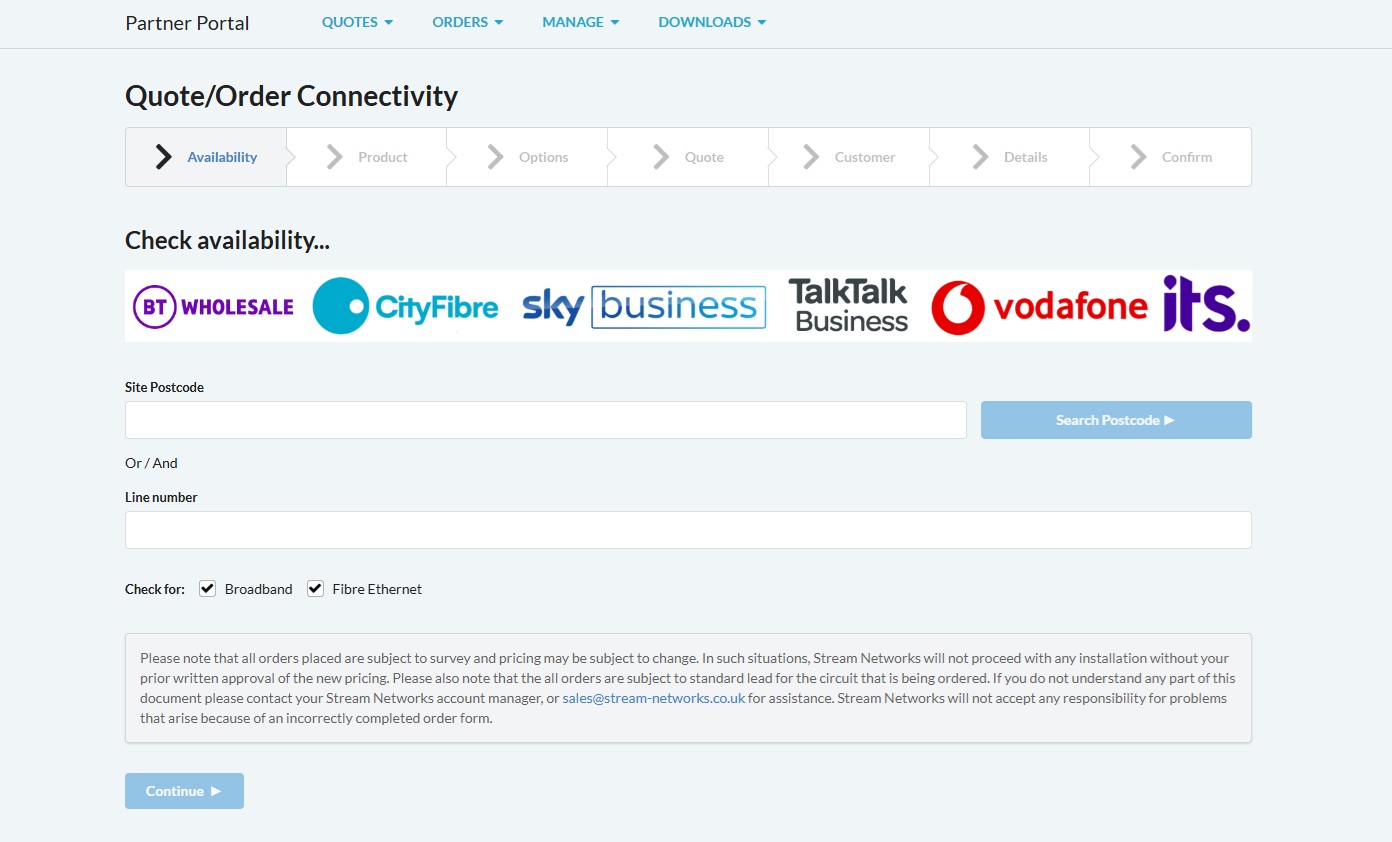The height and width of the screenshot is (842, 1392).
Task: Click the CityFibre logo
Action: [405, 306]
